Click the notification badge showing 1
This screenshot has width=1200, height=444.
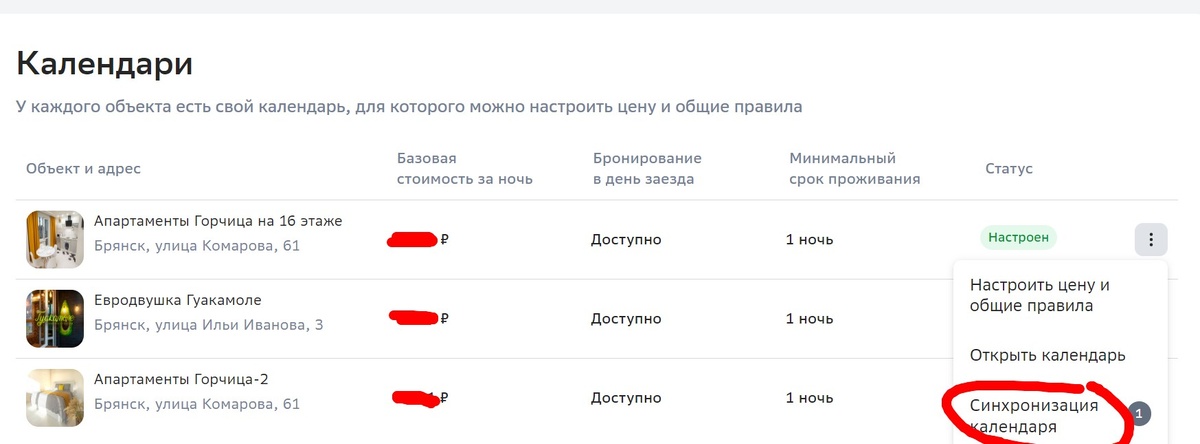[x=1138, y=412]
